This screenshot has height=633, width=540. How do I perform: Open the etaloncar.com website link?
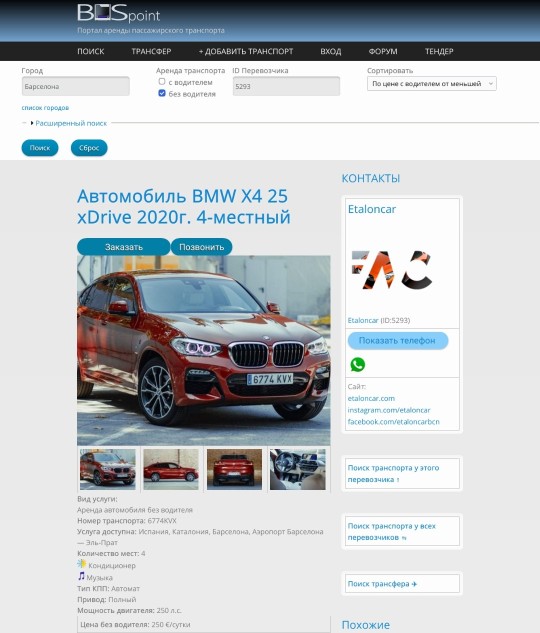371,398
